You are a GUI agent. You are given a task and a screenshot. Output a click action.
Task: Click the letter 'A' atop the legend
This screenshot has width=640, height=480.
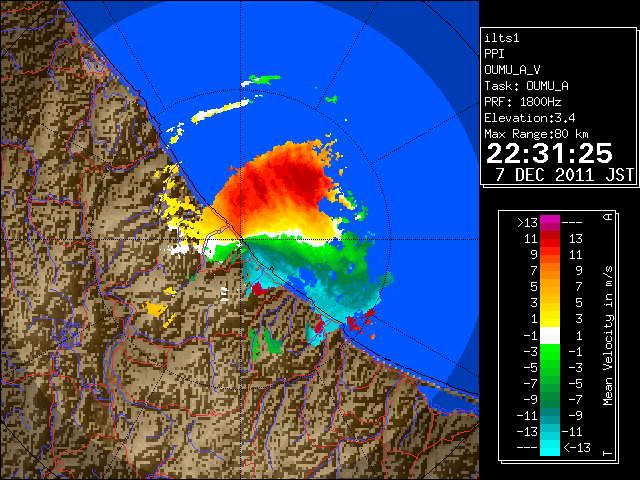coord(608,217)
